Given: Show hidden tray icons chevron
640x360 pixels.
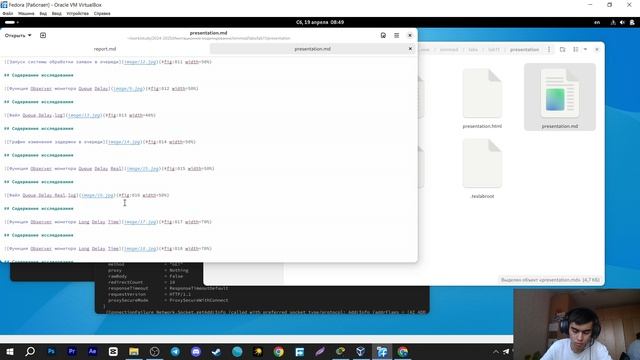Looking at the screenshot, I should [x=496, y=351].
